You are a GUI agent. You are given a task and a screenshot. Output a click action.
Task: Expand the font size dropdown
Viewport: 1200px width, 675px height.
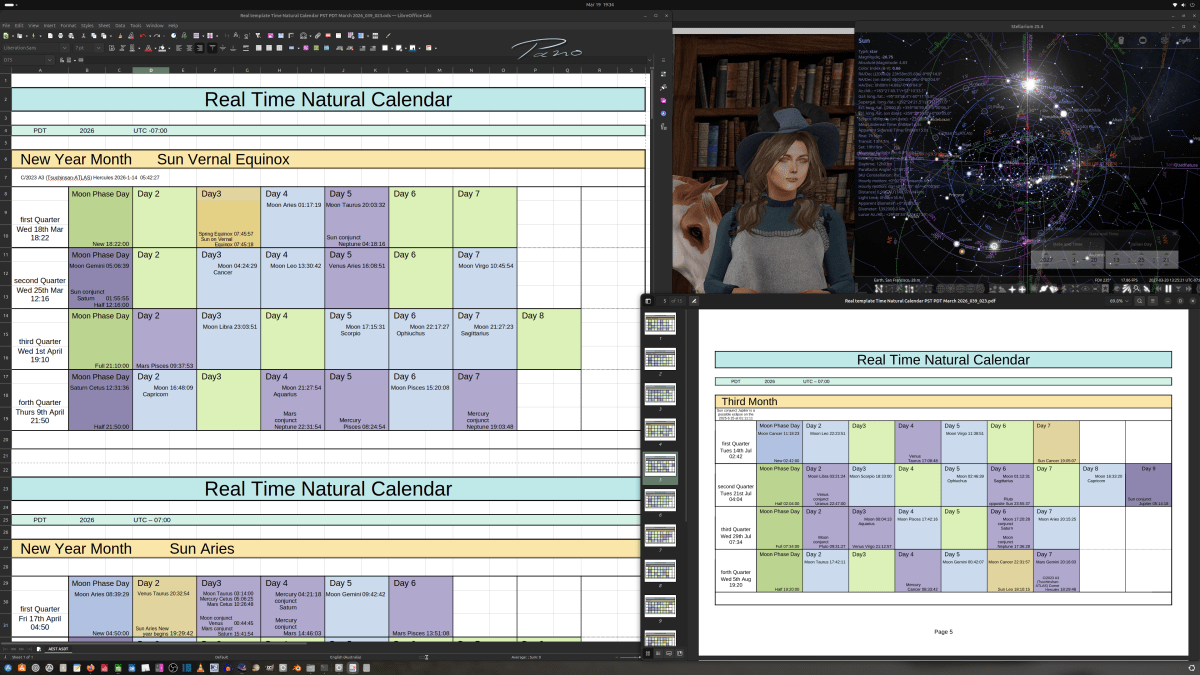pyautogui.click(x=96, y=47)
